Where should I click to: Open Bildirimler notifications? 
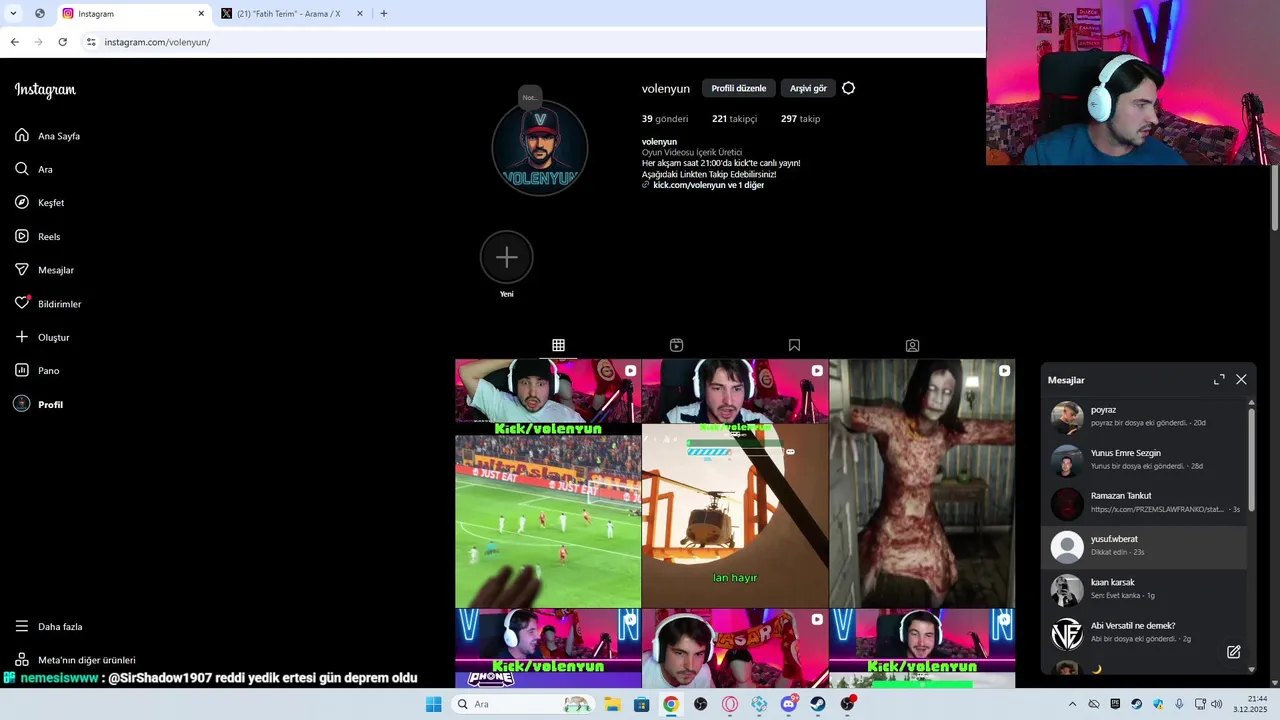(x=47, y=304)
